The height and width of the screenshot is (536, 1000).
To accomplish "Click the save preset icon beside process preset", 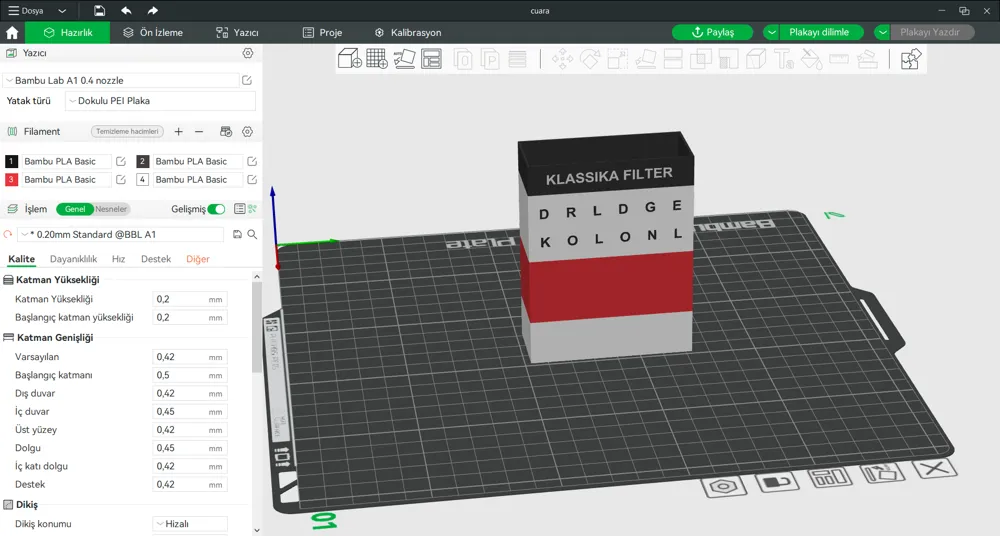I will [237, 234].
